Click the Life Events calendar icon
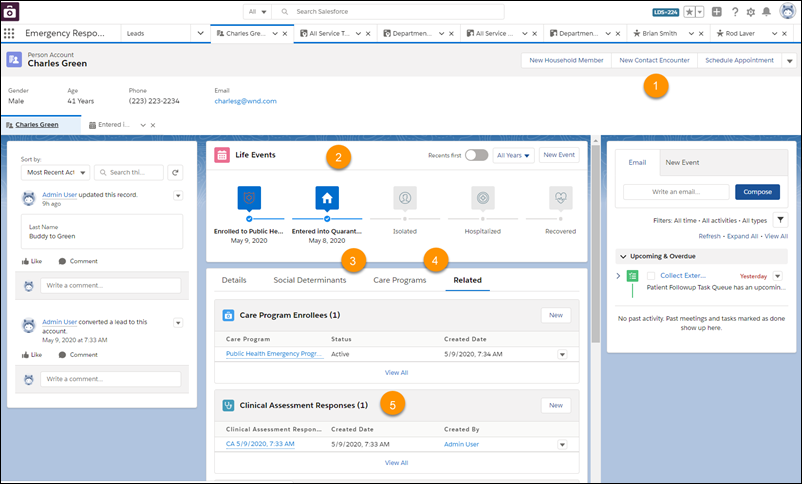This screenshot has width=802, height=484. click(222, 155)
